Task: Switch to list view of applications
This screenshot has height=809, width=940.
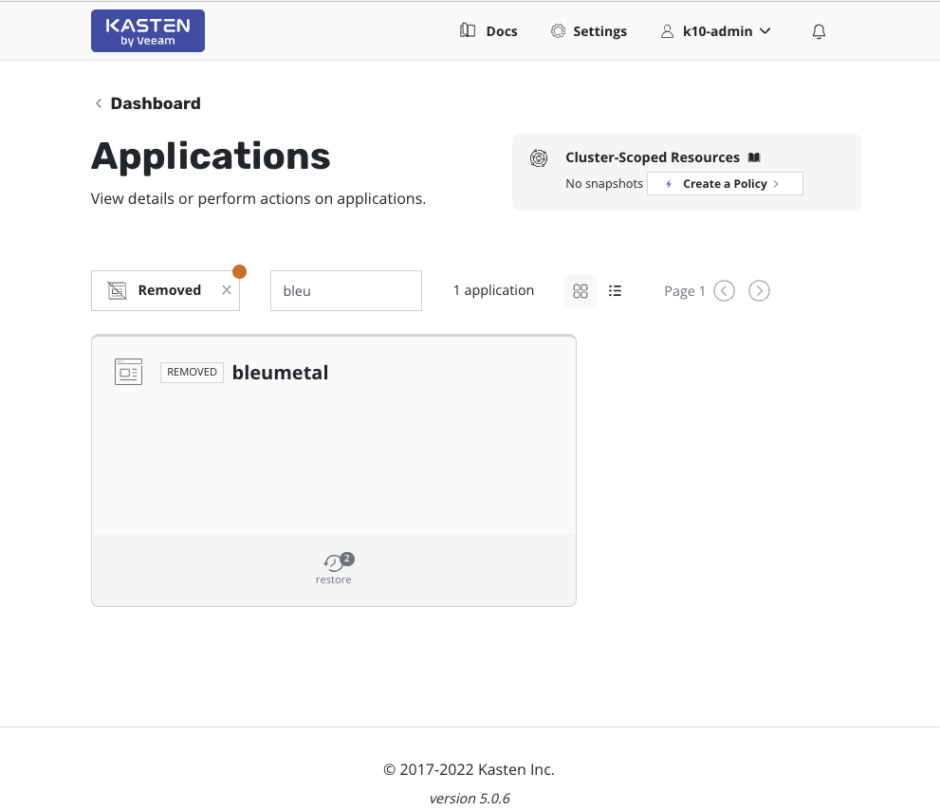Action: (x=615, y=290)
